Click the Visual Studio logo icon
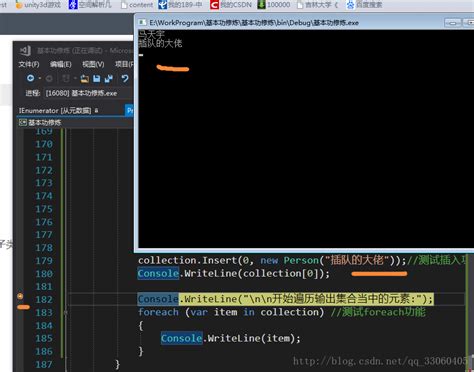474x372 pixels. (x=26, y=51)
